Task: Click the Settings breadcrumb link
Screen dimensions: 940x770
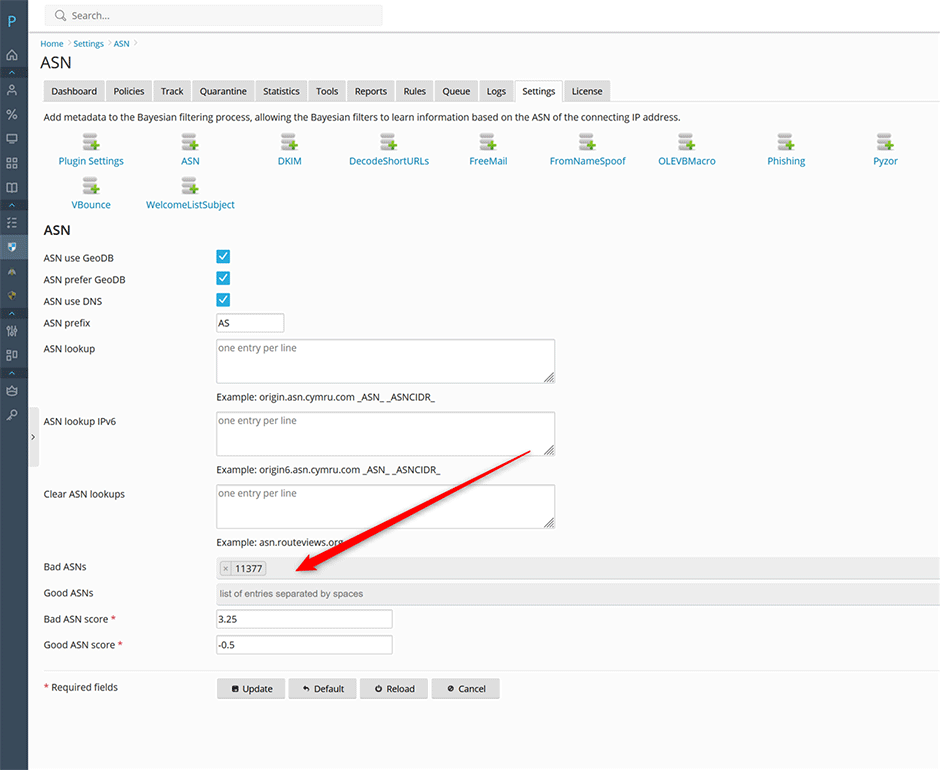Action: pyautogui.click(x=88, y=44)
